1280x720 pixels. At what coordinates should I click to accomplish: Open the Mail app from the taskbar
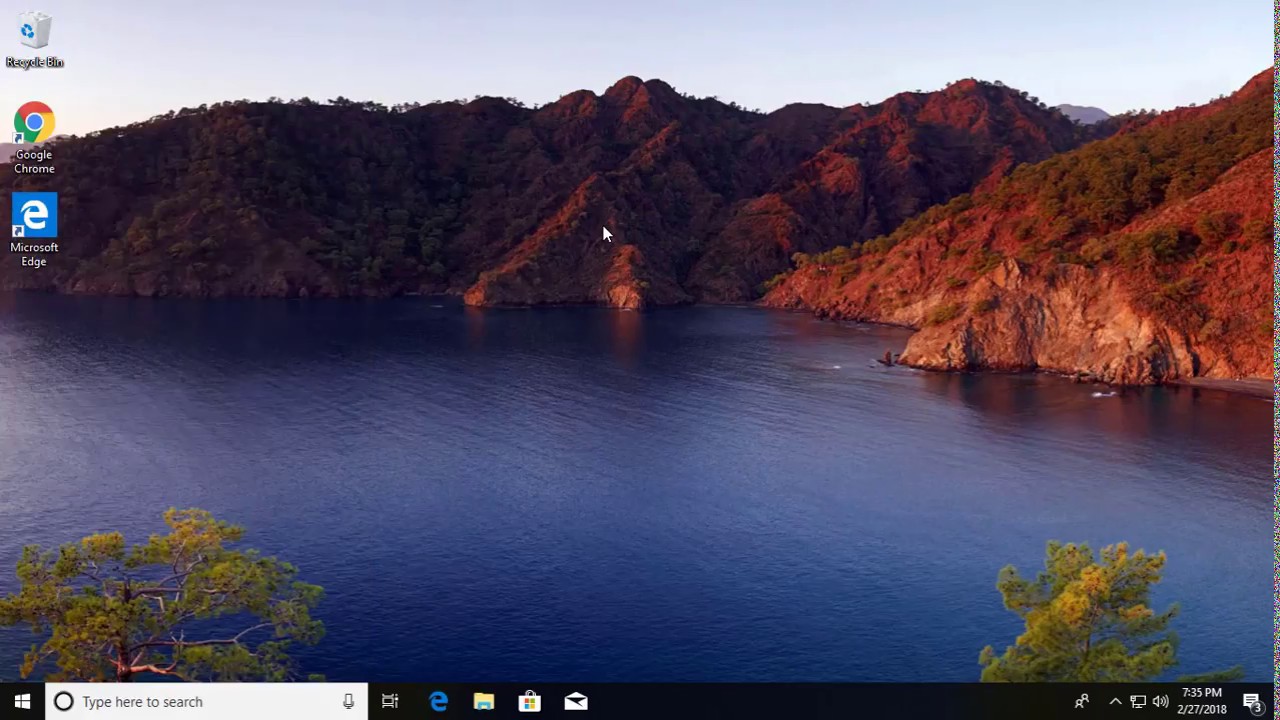tap(576, 702)
